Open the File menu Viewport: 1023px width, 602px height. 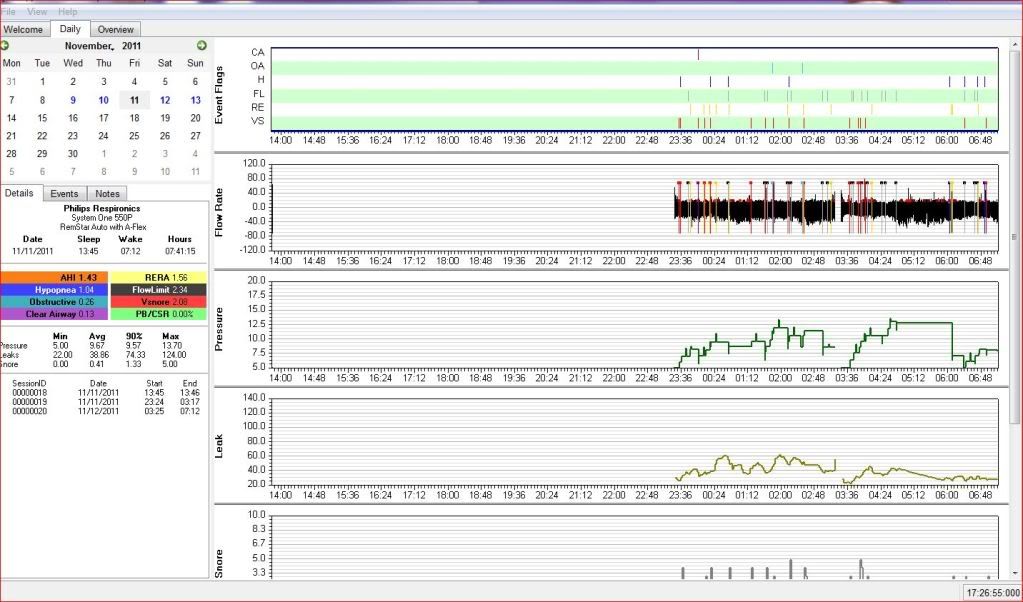9,11
